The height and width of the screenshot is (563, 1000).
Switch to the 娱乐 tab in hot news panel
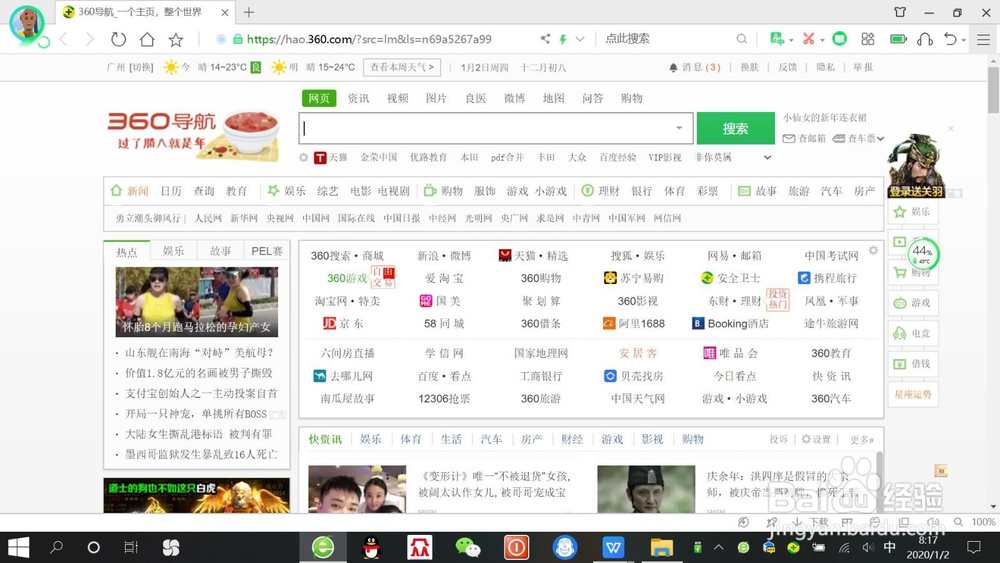coord(173,251)
